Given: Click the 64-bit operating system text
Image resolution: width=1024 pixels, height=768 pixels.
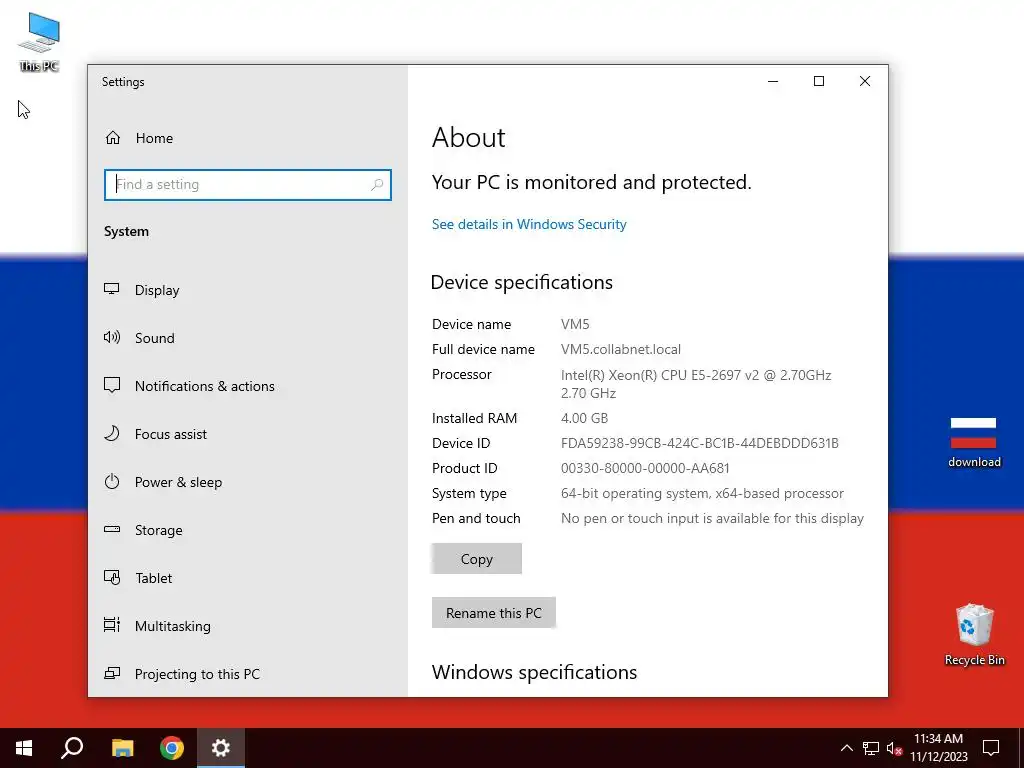Looking at the screenshot, I should 702,493.
